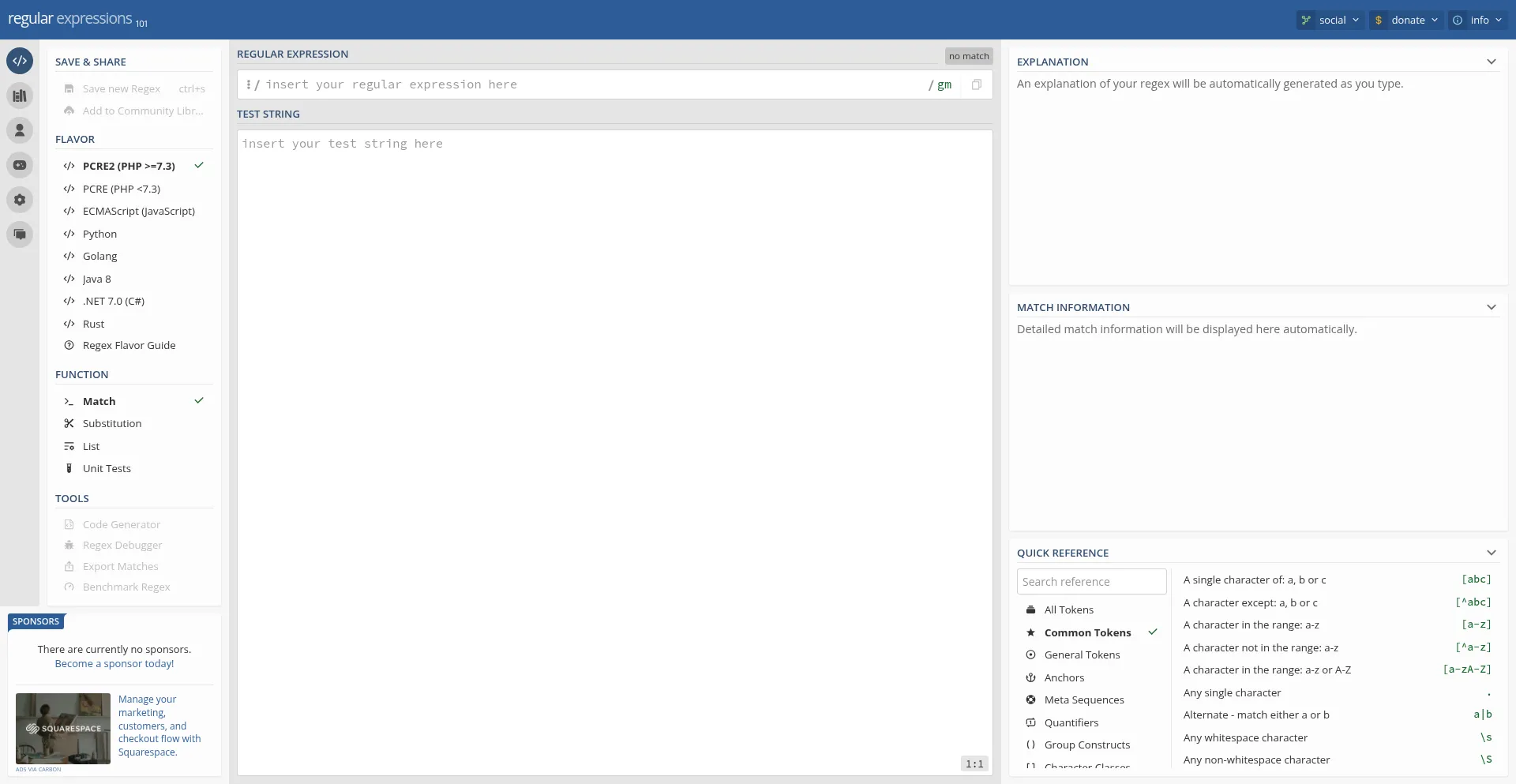Click the account user sidebar icon
Viewport: 1516px width, 784px height.
pyautogui.click(x=20, y=130)
